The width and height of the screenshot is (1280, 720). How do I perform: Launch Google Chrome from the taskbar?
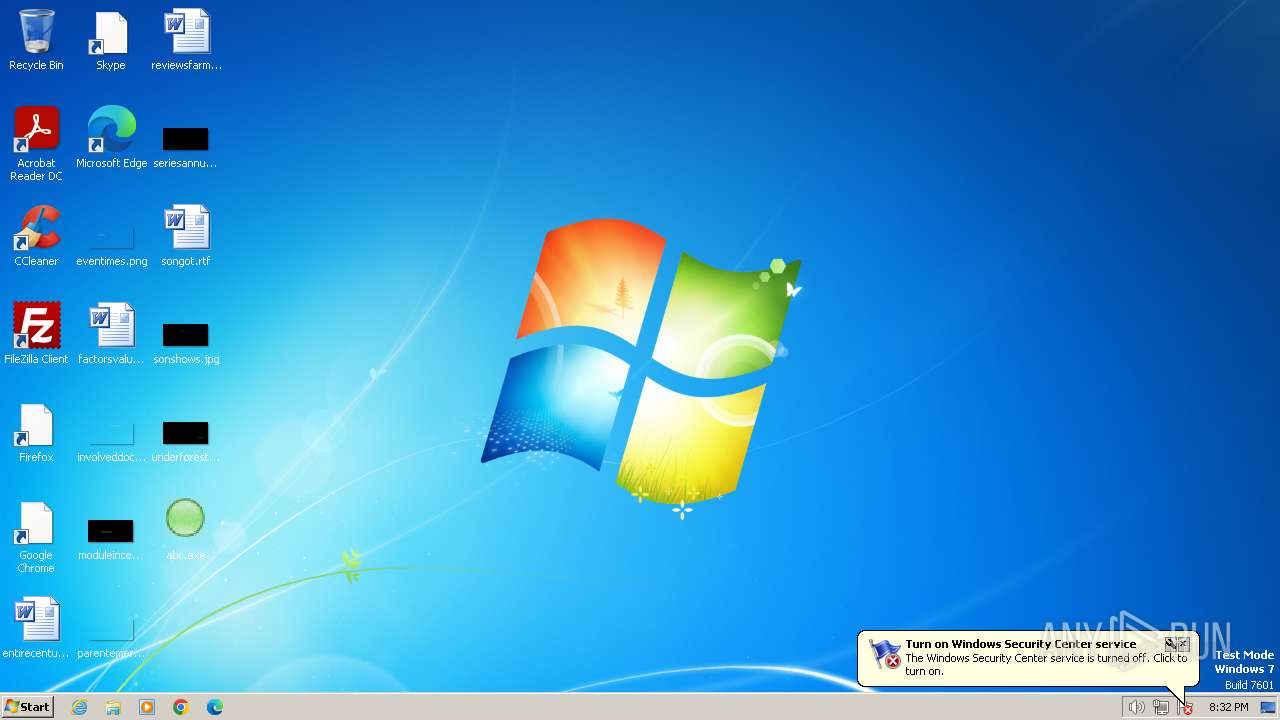point(181,707)
